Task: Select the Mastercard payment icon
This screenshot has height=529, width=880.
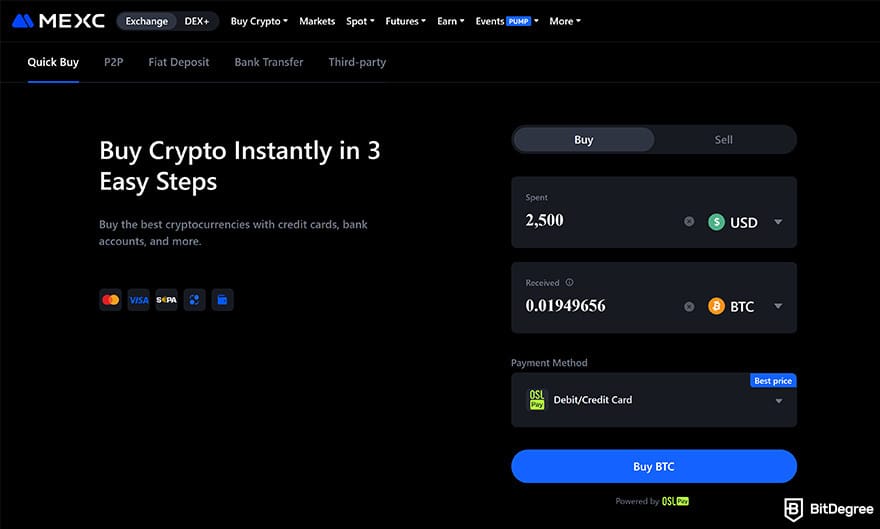Action: [x=111, y=300]
